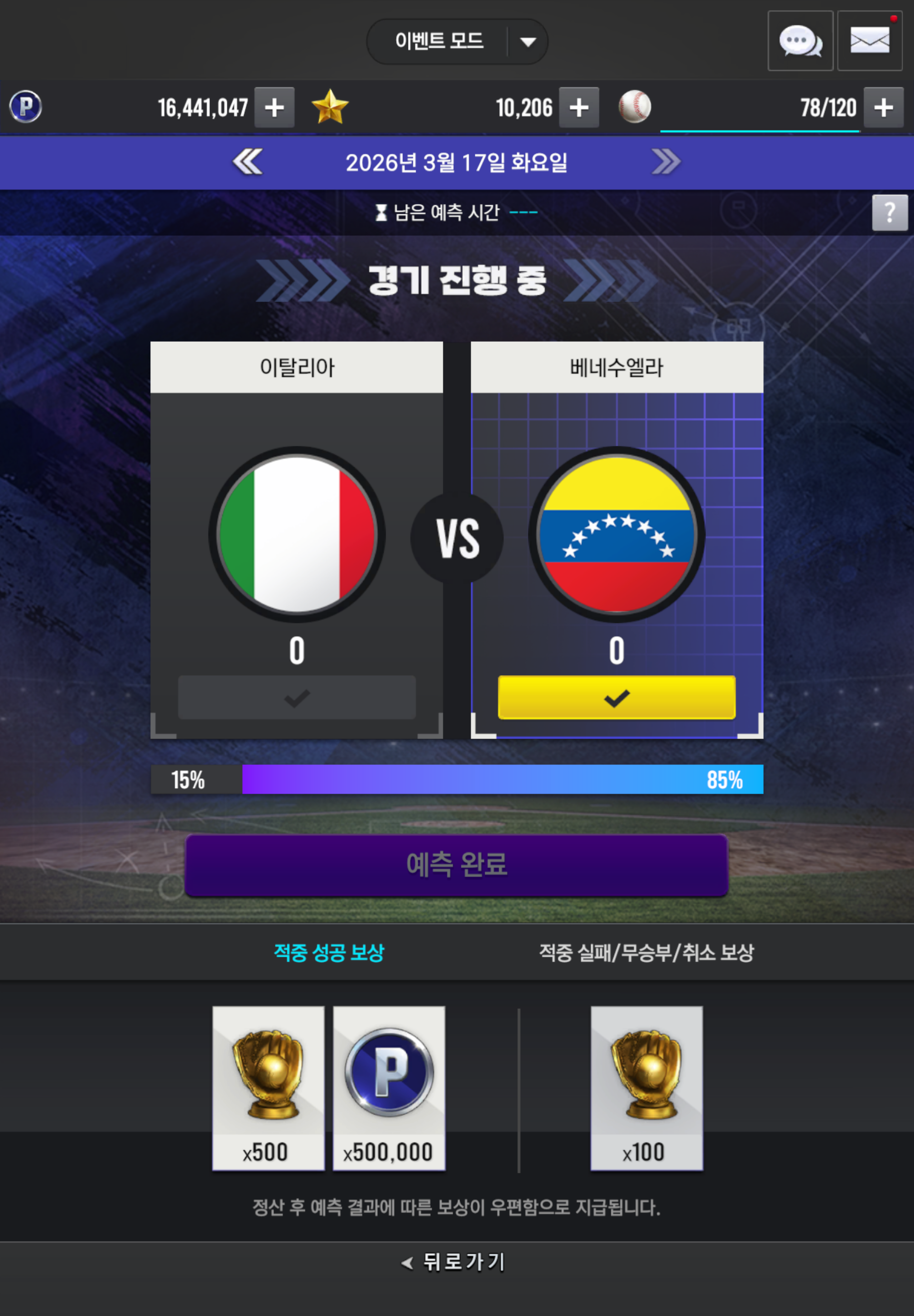Tap the baseball stamina icon
The image size is (914, 1316).
pos(635,106)
